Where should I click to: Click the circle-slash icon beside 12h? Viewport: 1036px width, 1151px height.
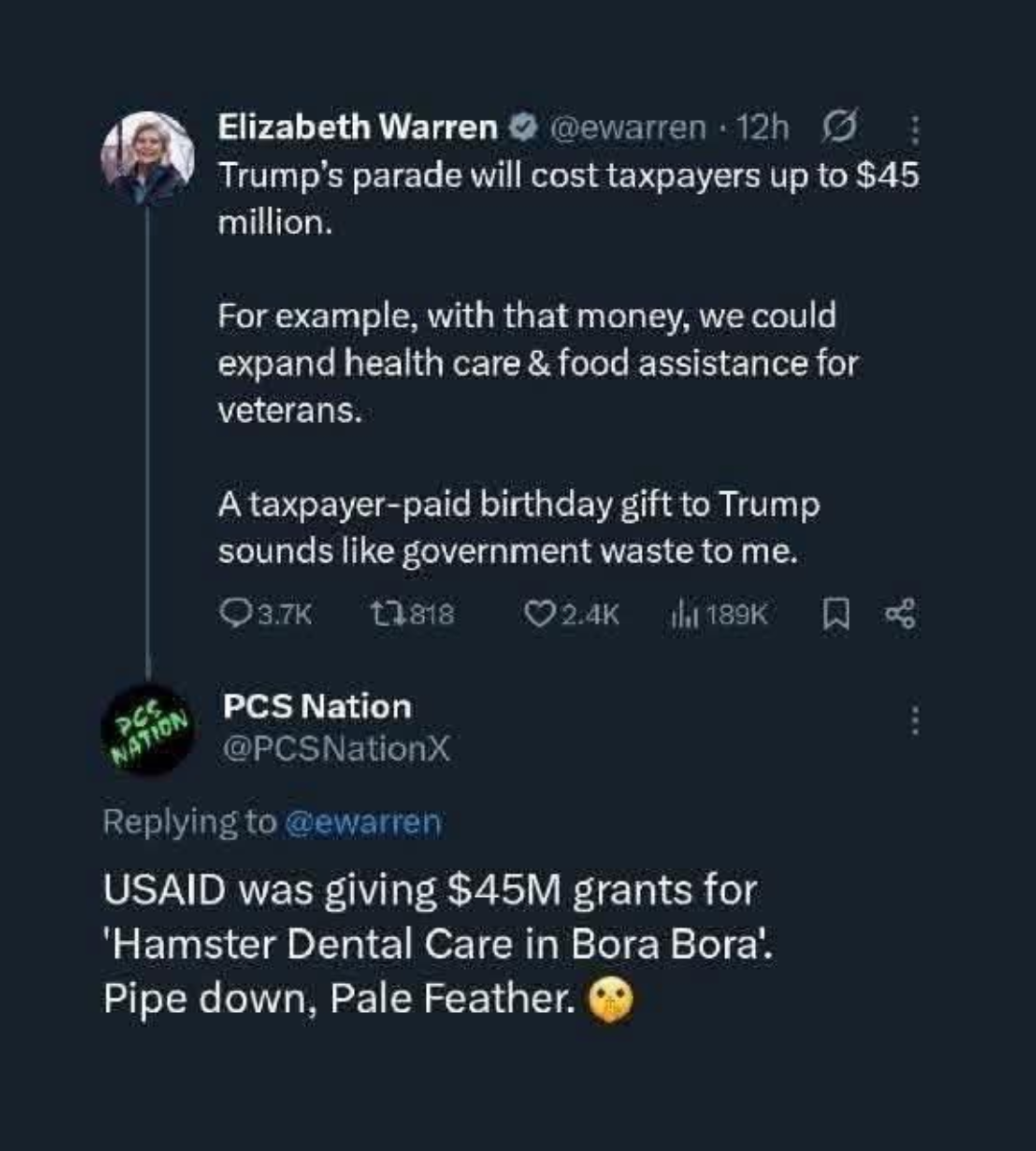(x=840, y=127)
